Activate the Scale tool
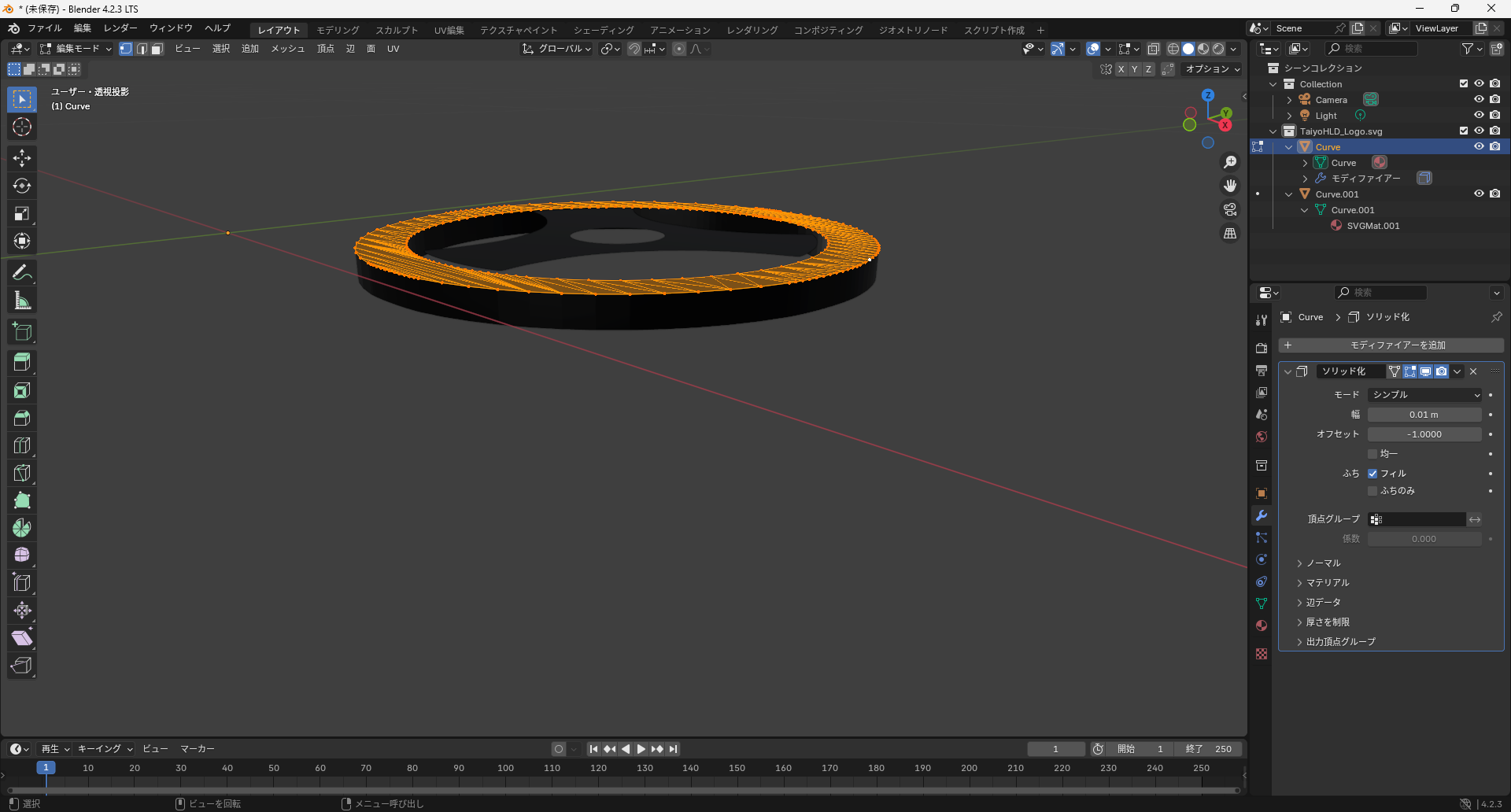The image size is (1511, 812). pyautogui.click(x=22, y=213)
